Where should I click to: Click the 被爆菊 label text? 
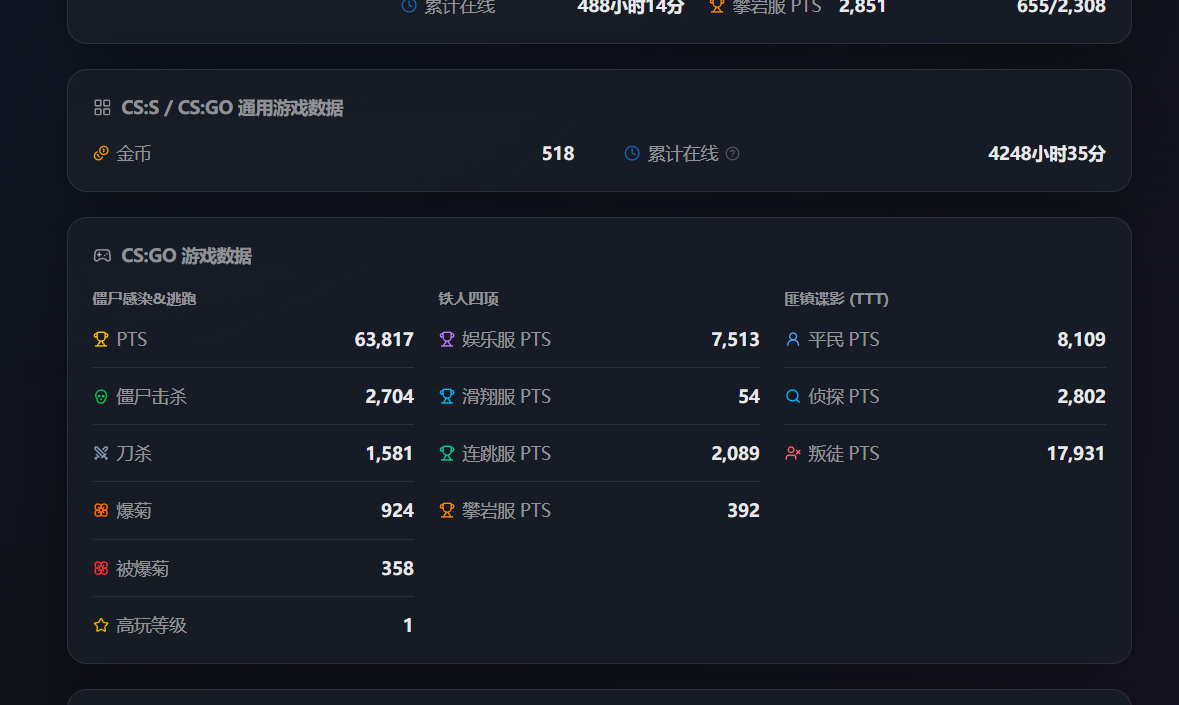click(143, 568)
